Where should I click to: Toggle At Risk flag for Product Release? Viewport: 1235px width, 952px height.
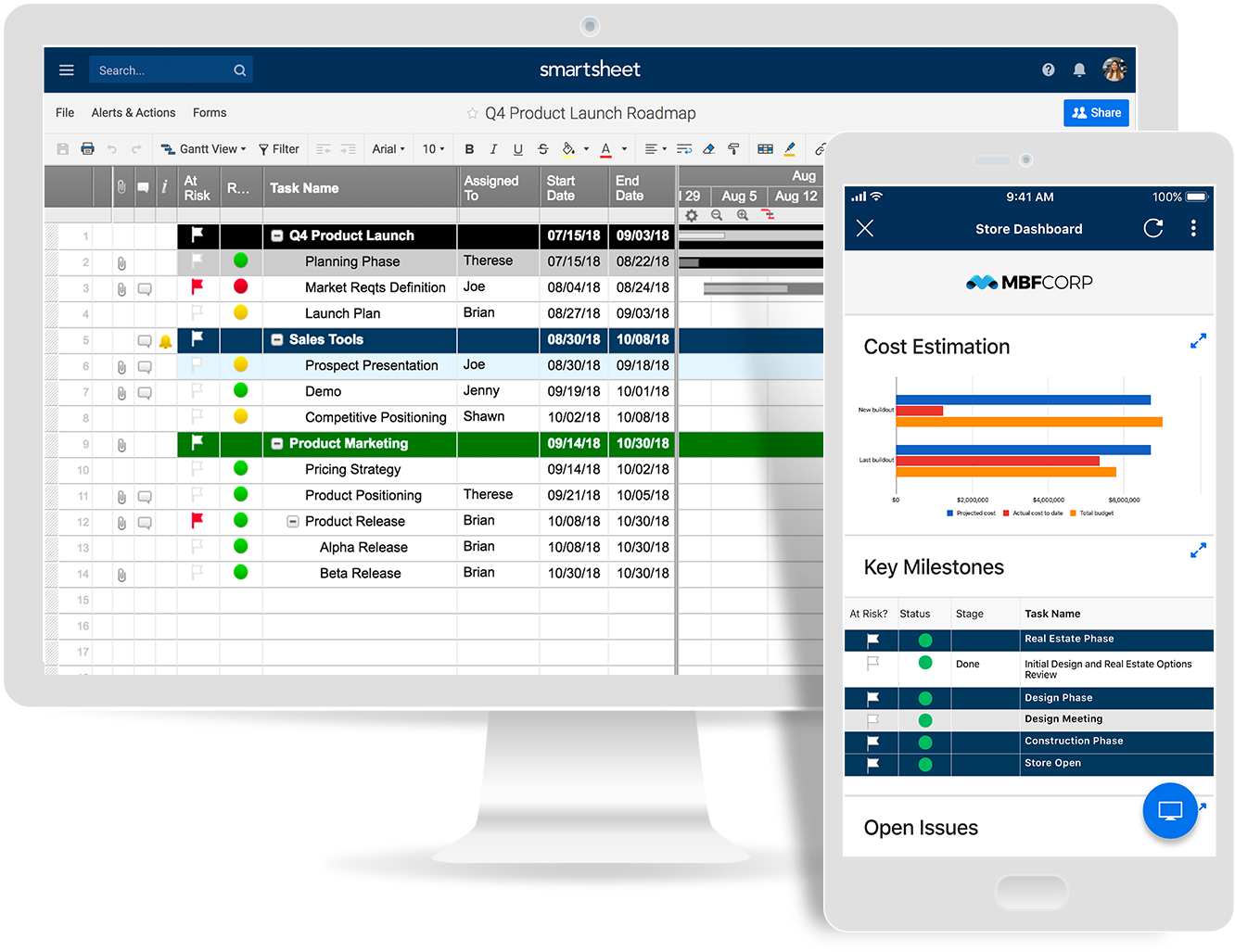click(197, 521)
